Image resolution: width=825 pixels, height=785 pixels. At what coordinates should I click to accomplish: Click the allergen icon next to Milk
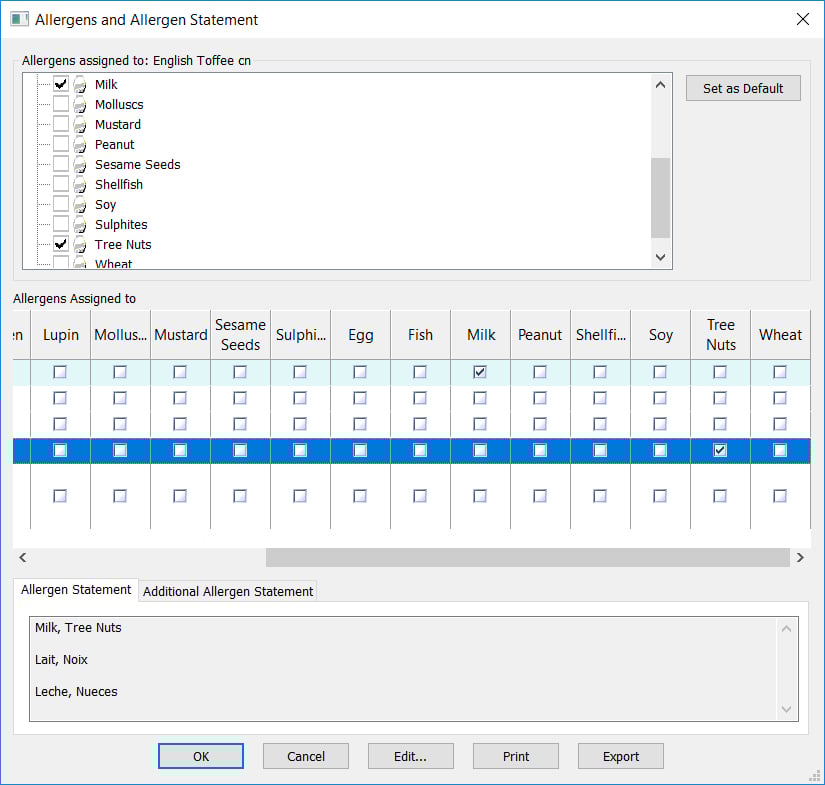click(x=80, y=85)
